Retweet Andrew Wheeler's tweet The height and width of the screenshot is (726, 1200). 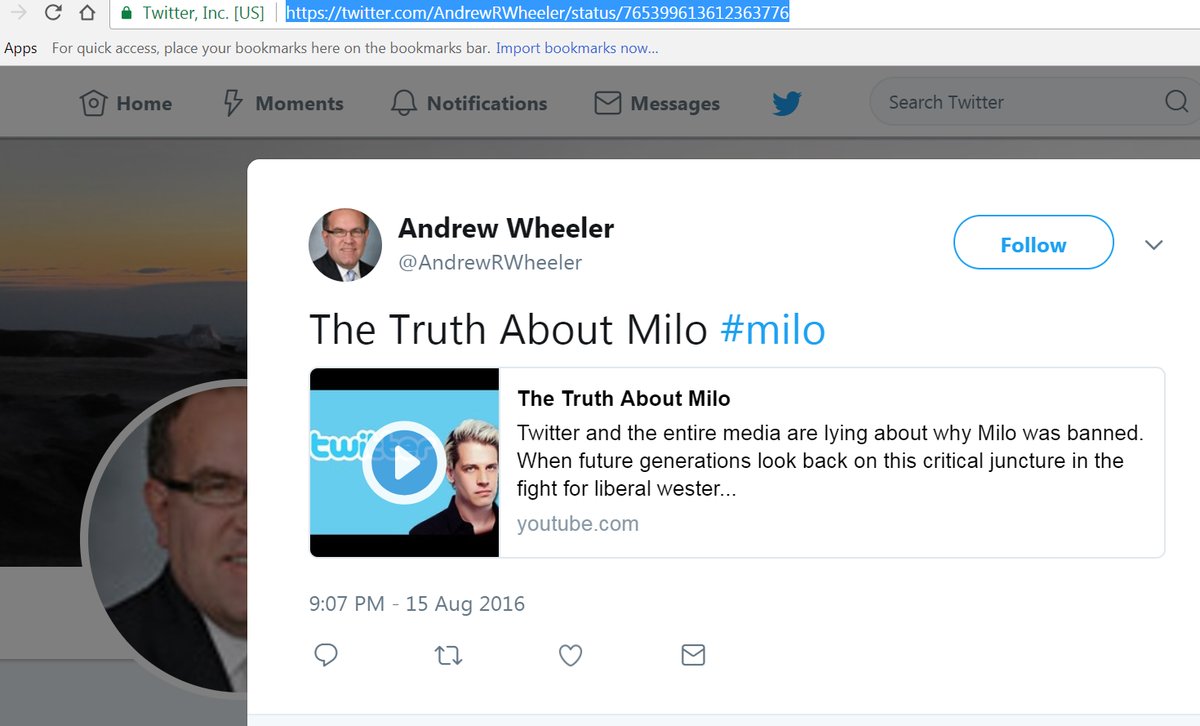pyautogui.click(x=448, y=655)
